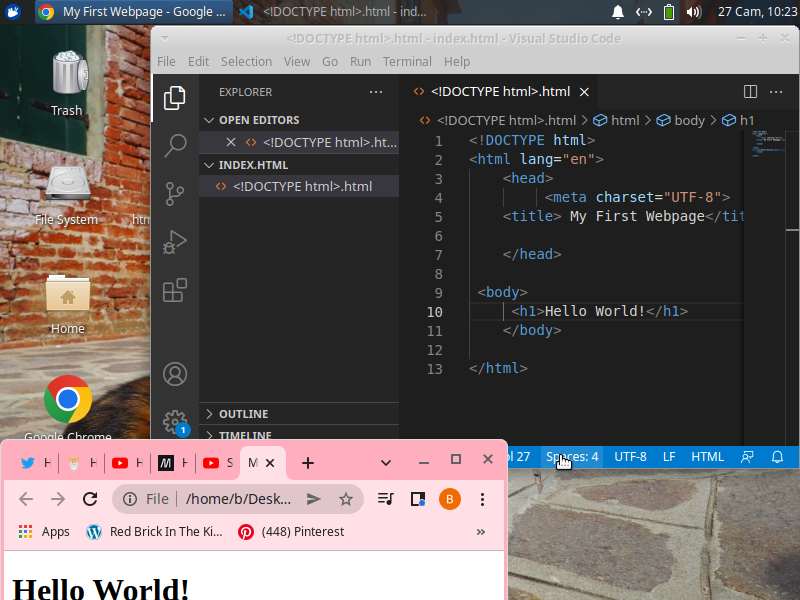Click the split editor right icon
The width and height of the screenshot is (800, 600).
(750, 91)
